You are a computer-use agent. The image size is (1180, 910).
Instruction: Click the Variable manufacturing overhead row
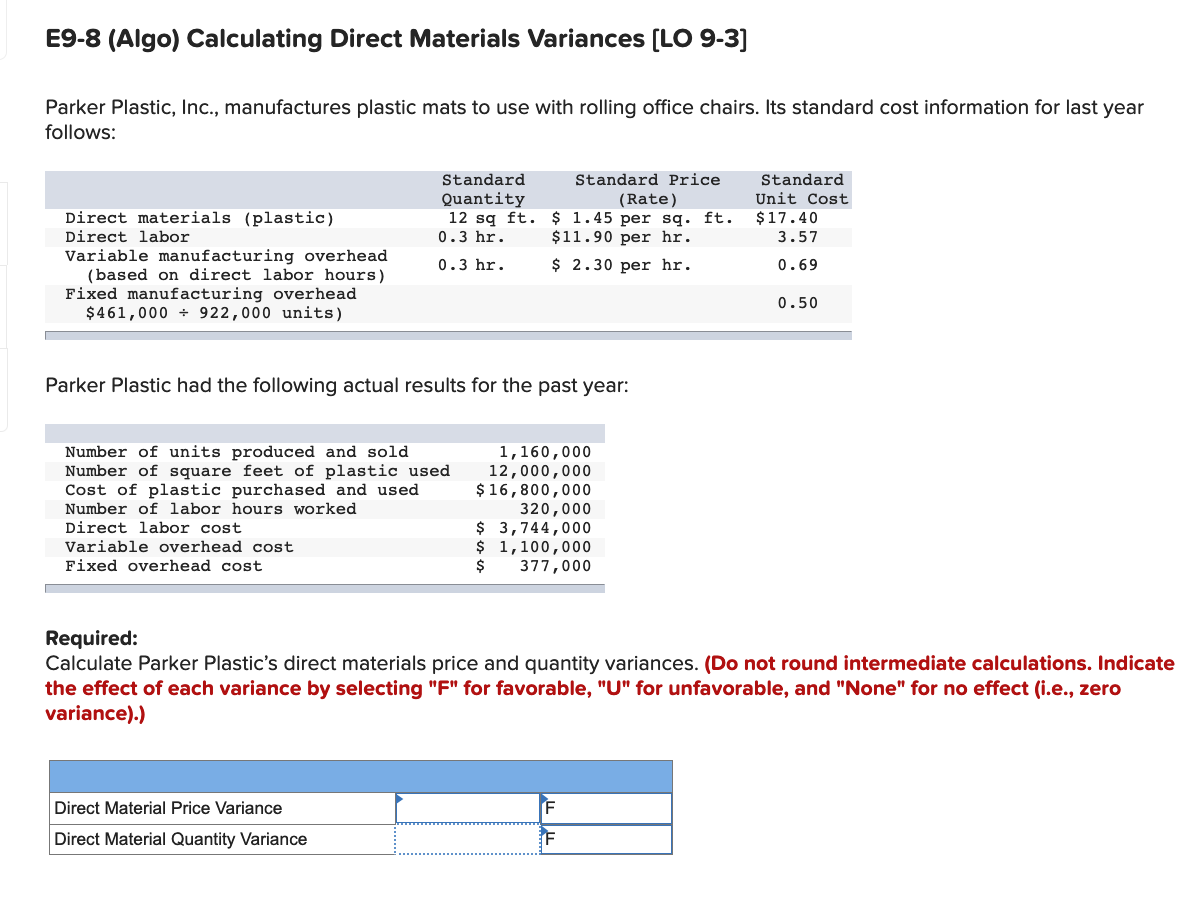300,265
